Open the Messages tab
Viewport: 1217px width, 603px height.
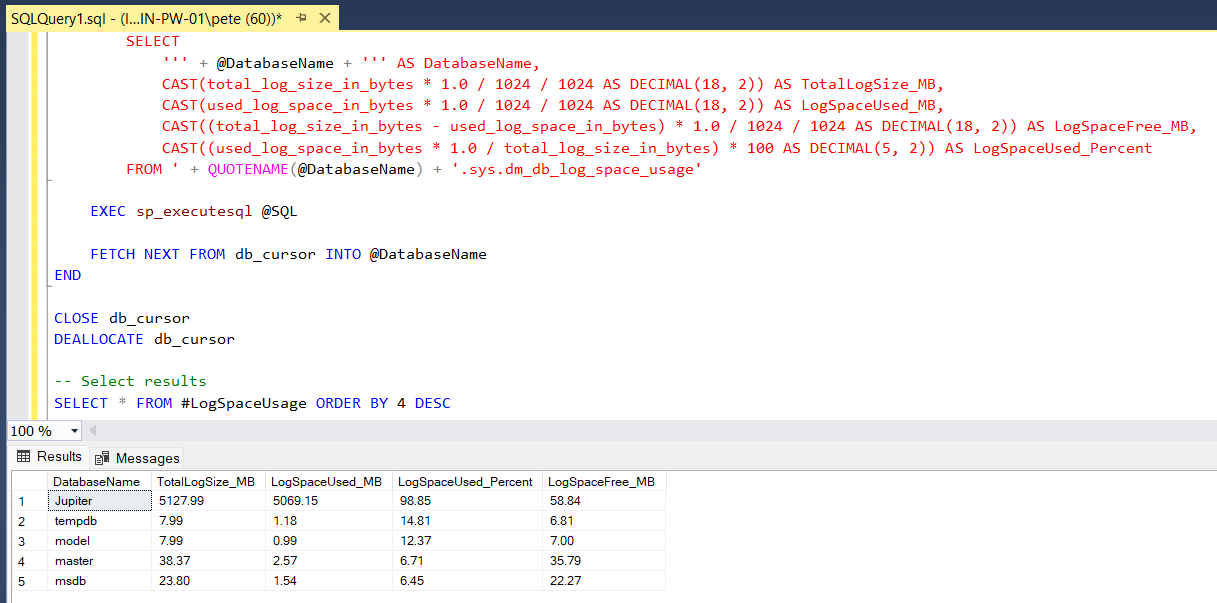pos(137,458)
